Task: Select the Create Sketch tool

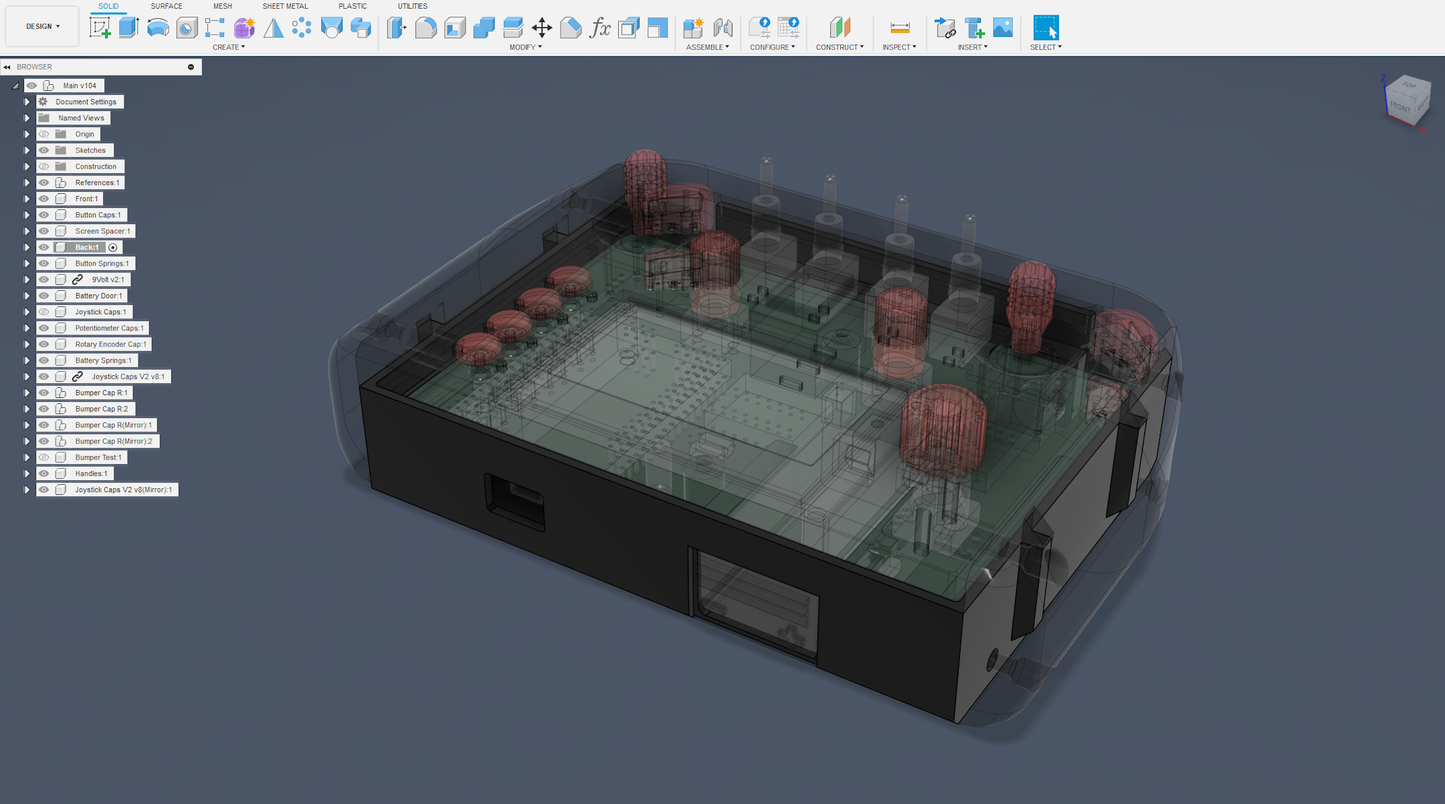Action: click(x=100, y=27)
